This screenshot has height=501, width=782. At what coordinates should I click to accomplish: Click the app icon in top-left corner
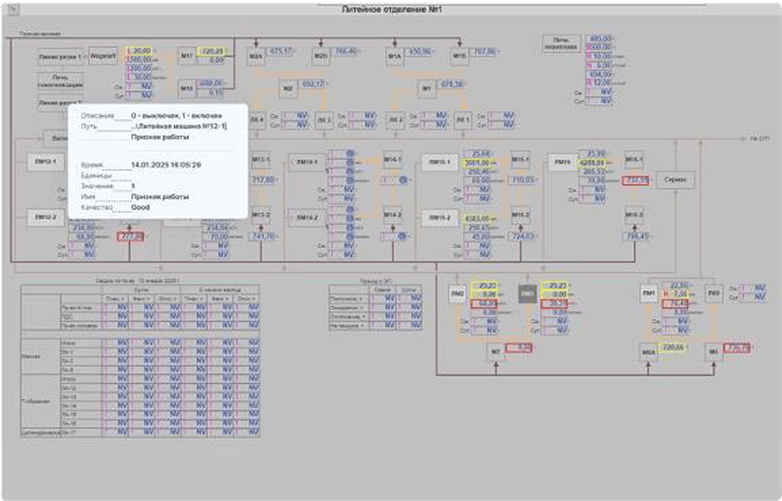click(x=9, y=11)
